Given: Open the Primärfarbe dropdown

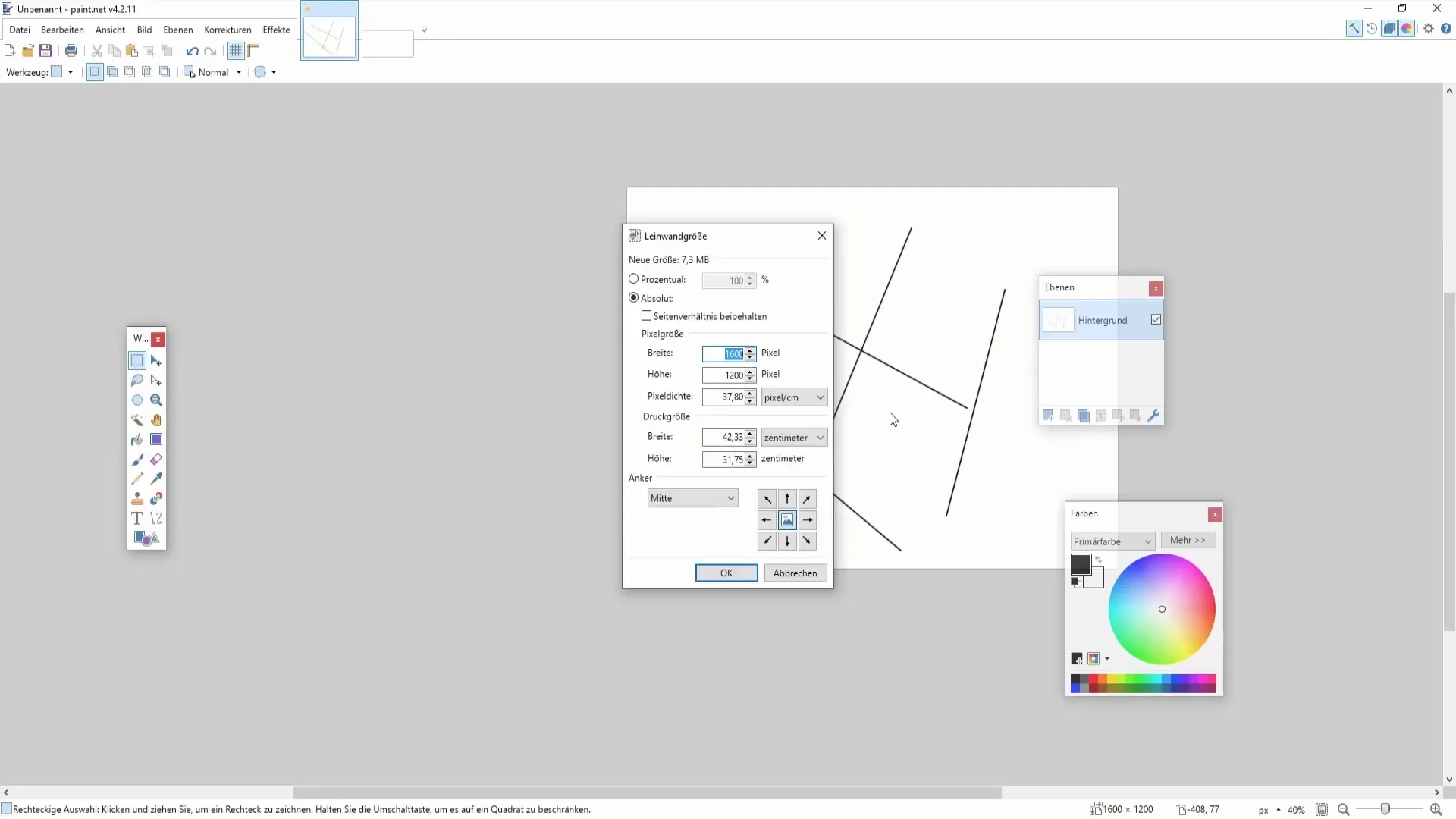Looking at the screenshot, I should point(1112,541).
